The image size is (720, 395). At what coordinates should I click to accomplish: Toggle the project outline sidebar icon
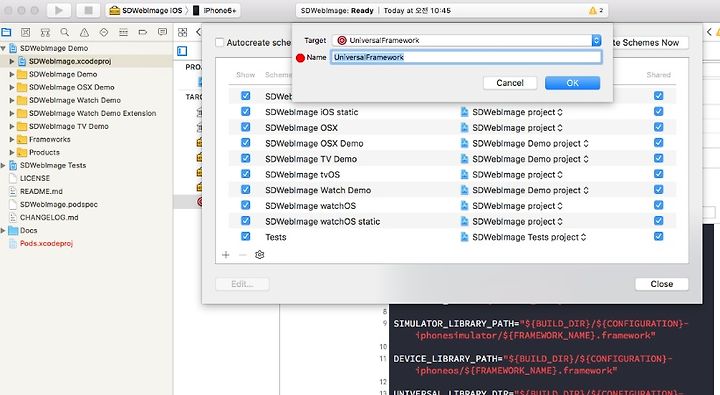click(182, 51)
